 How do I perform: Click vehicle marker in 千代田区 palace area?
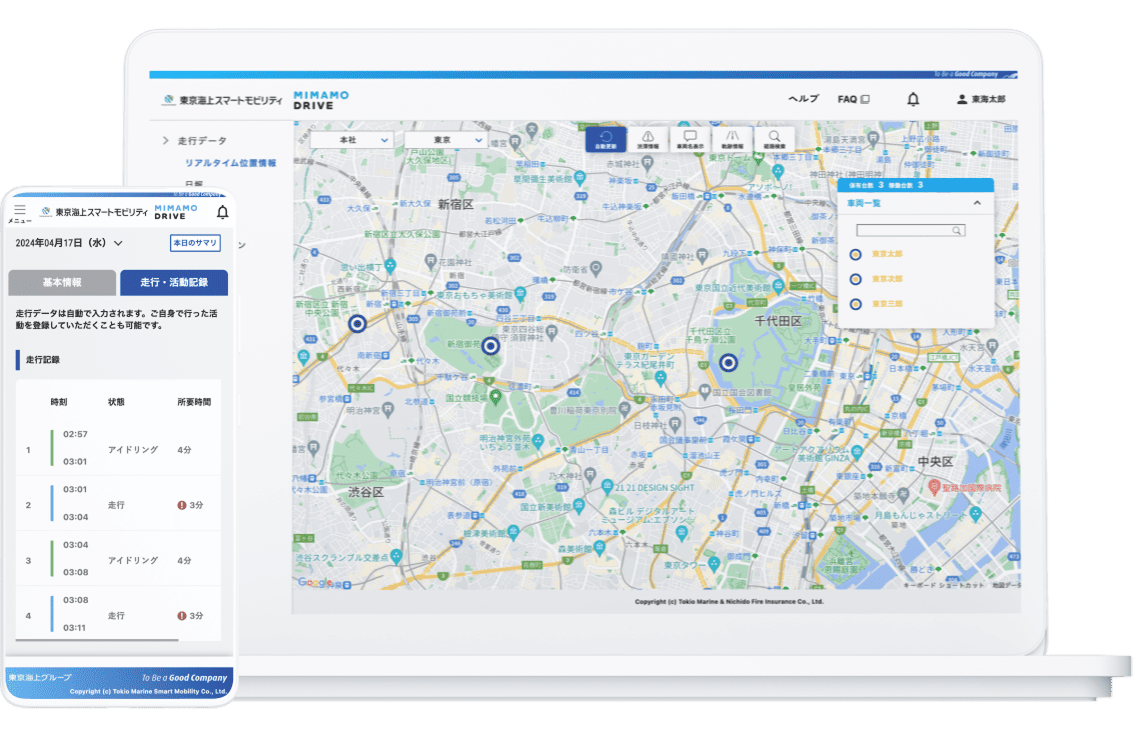[x=728, y=362]
